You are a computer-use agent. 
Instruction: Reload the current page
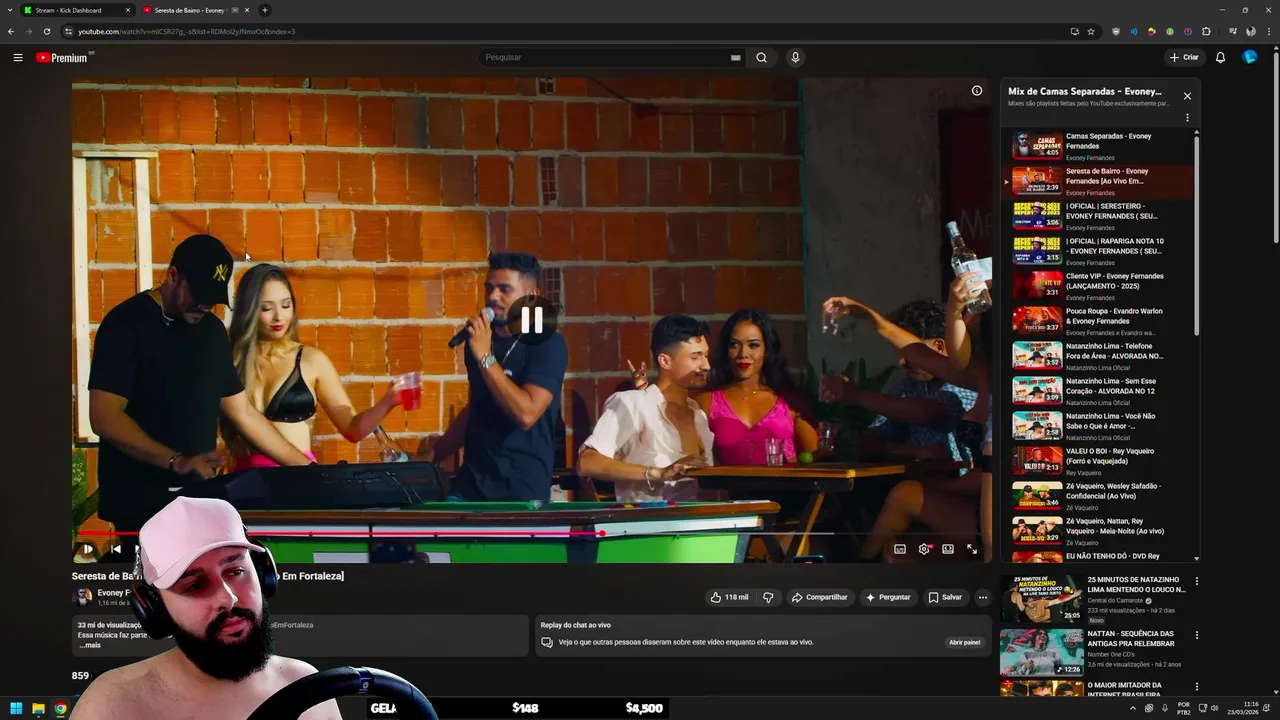coord(46,31)
